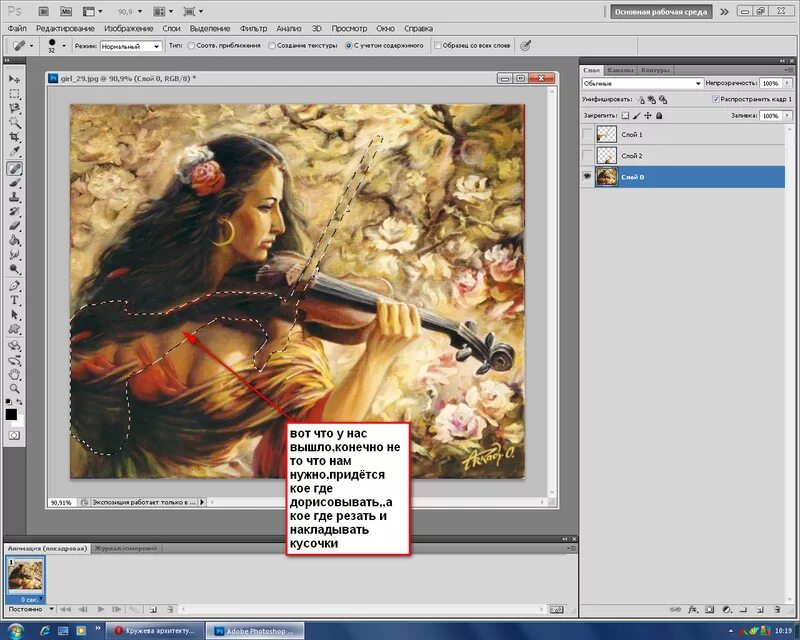Select the 3D Rotate tool

coord(14,346)
